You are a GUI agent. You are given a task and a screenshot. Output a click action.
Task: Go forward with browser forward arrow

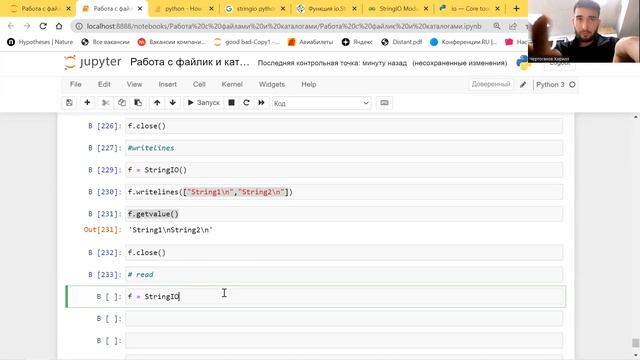(x=27, y=26)
